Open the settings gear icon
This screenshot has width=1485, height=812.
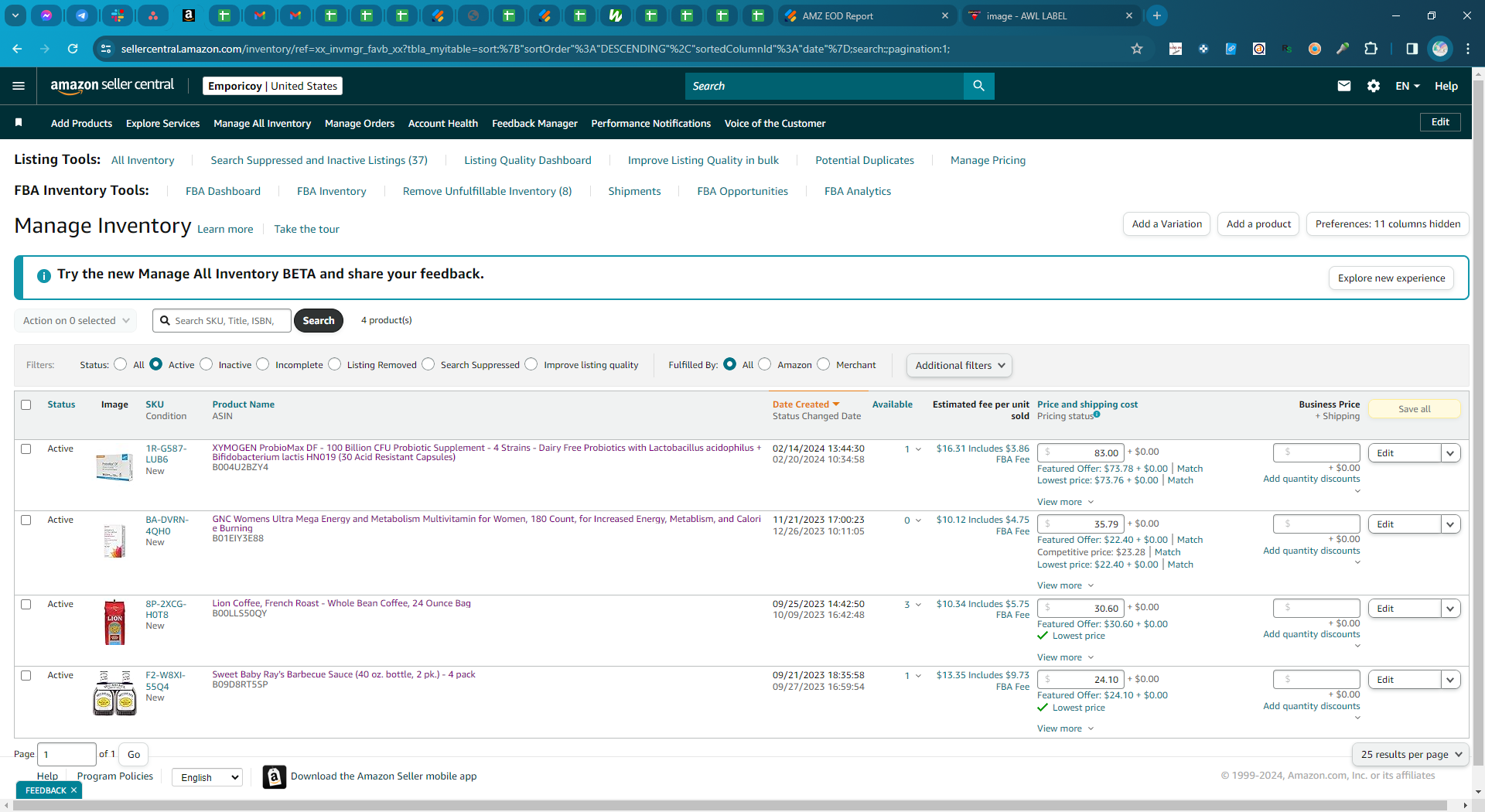(1374, 86)
